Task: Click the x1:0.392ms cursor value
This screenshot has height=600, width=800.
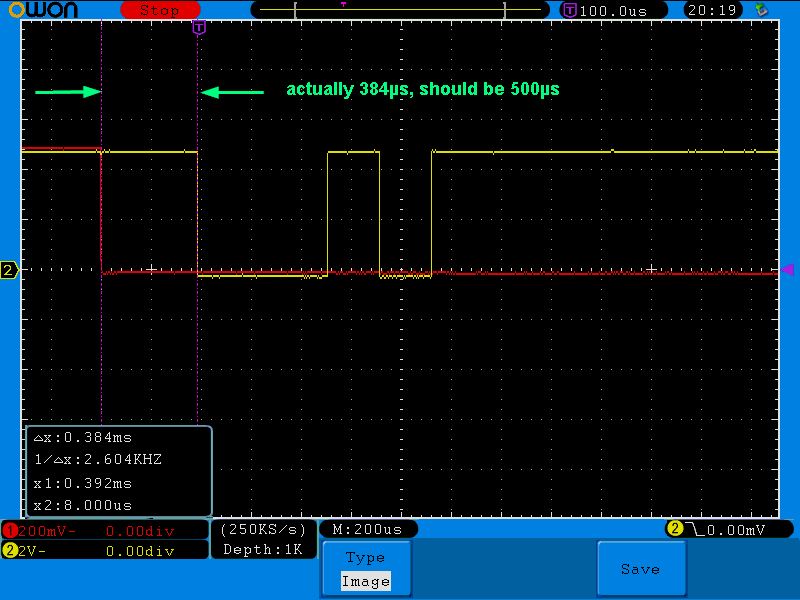Action: click(83, 483)
